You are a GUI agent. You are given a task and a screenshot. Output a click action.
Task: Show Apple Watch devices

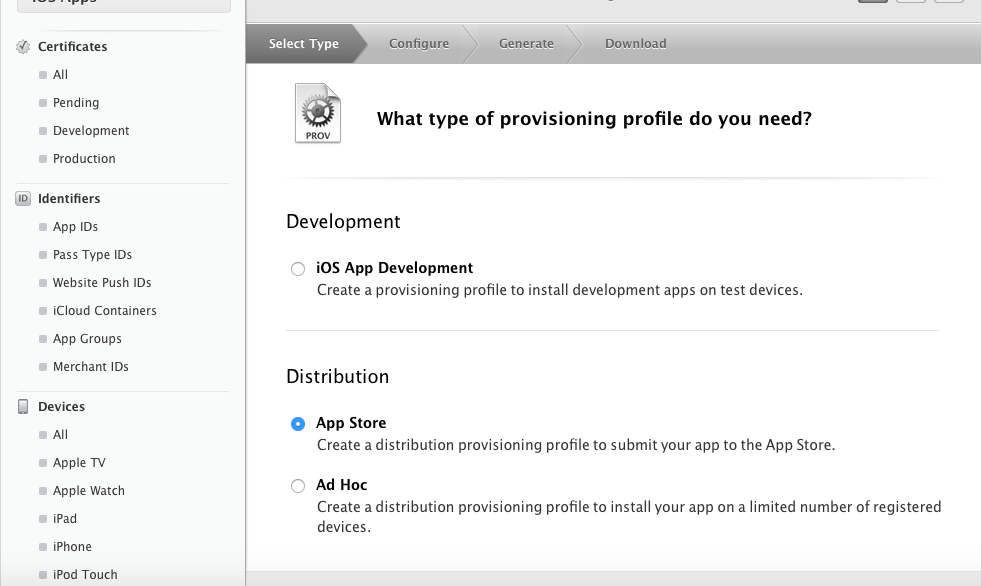[89, 491]
